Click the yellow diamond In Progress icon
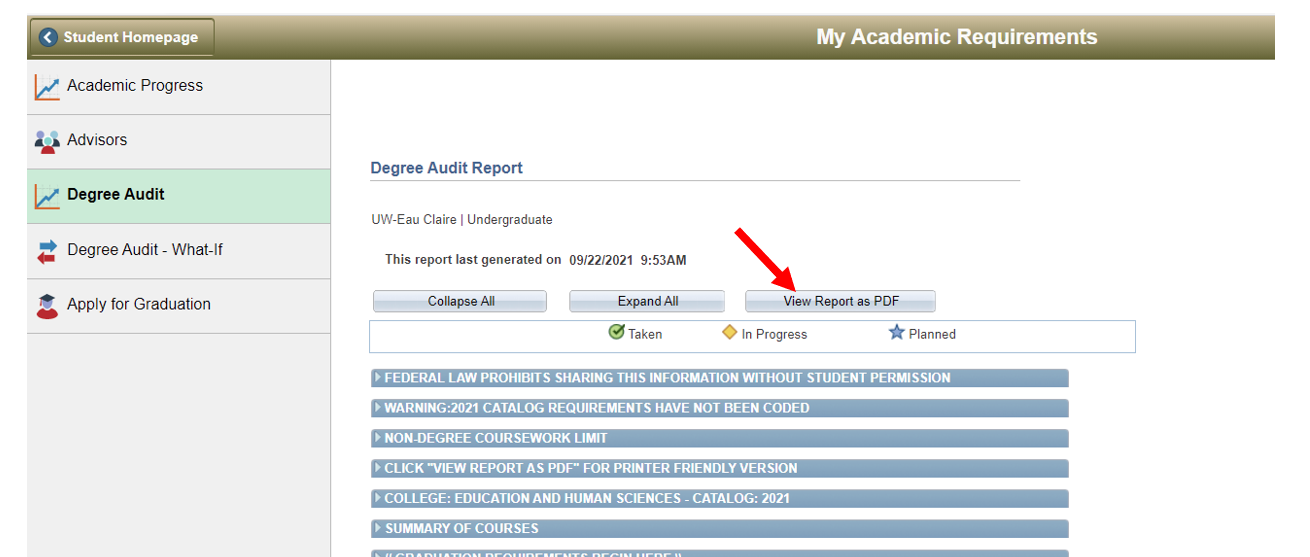Viewport: 1310px width, 557px height. click(x=730, y=333)
